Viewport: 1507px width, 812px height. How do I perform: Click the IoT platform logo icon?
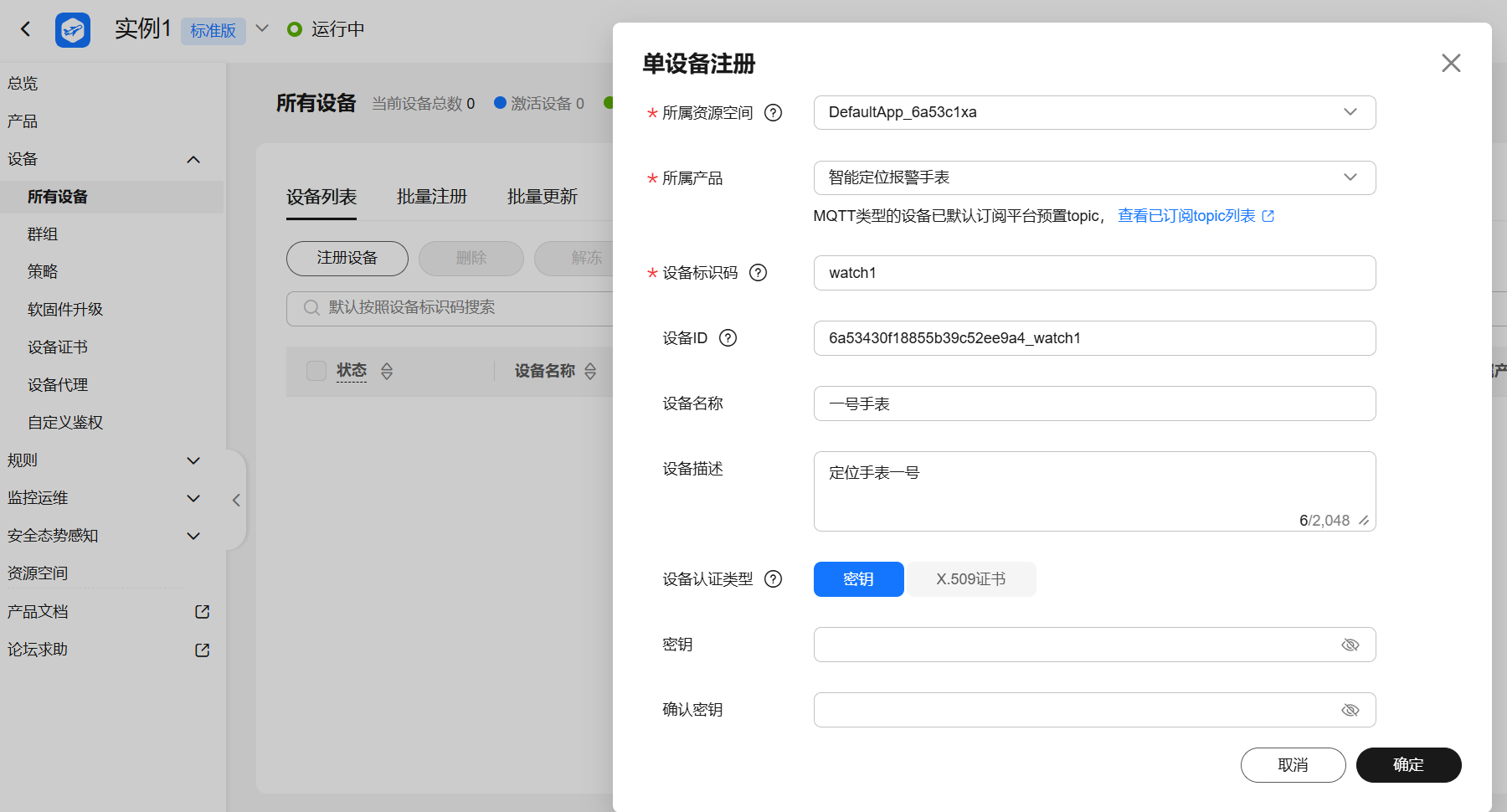click(x=73, y=30)
